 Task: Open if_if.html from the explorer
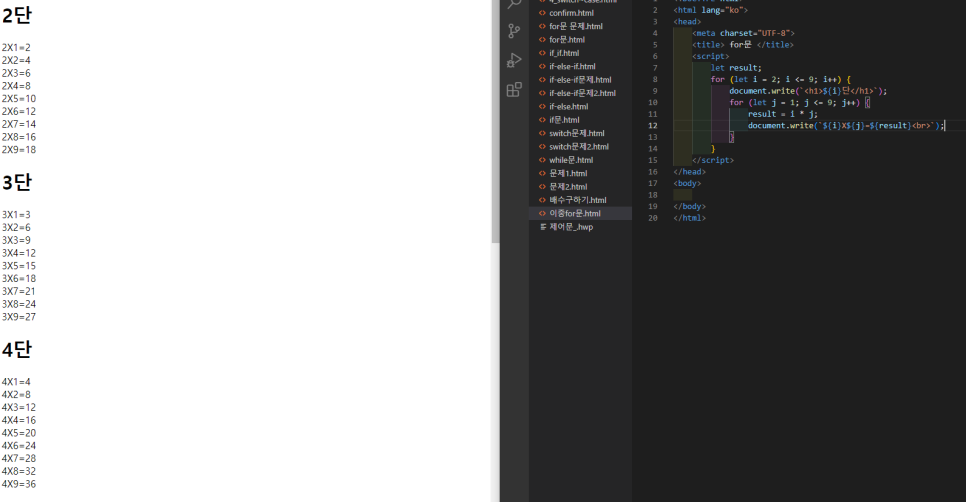point(564,53)
